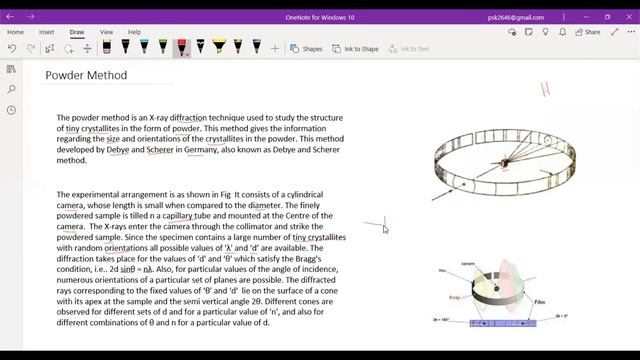Image resolution: width=640 pixels, height=360 pixels.
Task: Enable Ink to Shape
Action: pyautogui.click(x=355, y=49)
